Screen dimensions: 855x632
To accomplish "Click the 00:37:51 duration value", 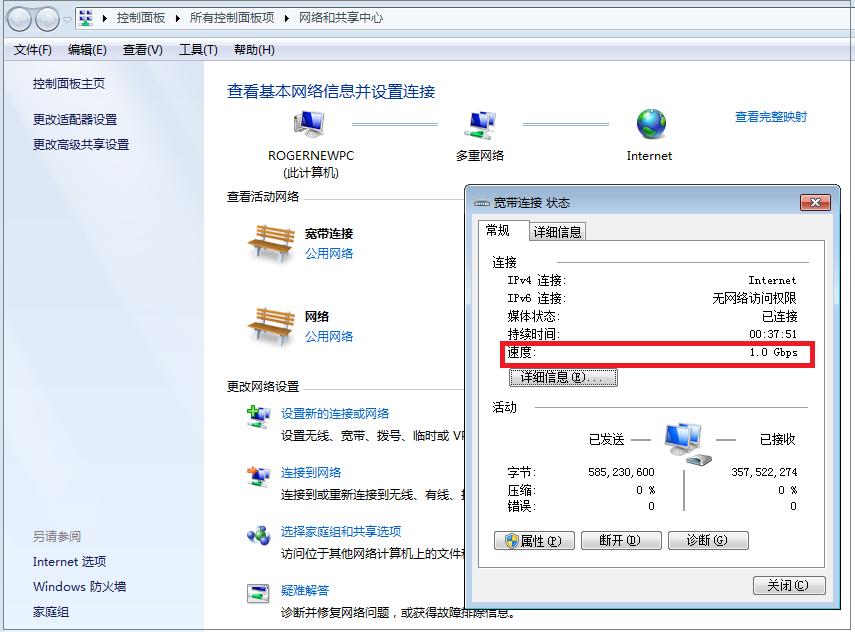I will 773,334.
